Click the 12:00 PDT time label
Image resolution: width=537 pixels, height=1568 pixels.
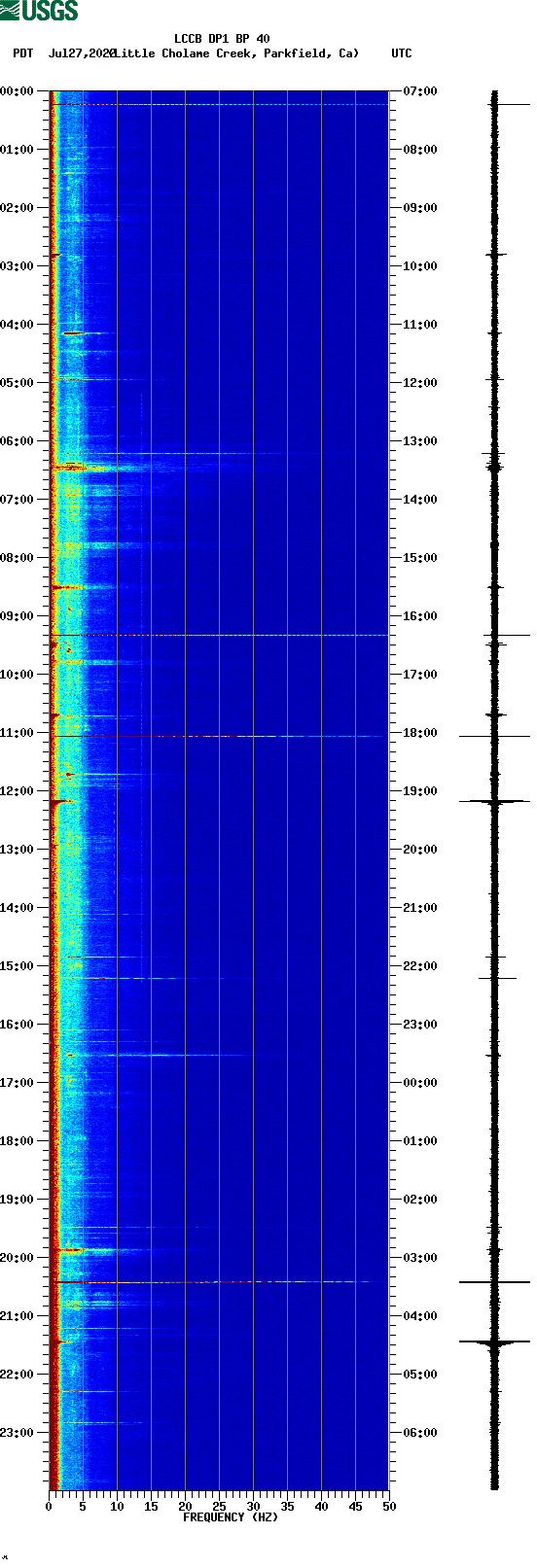click(18, 791)
